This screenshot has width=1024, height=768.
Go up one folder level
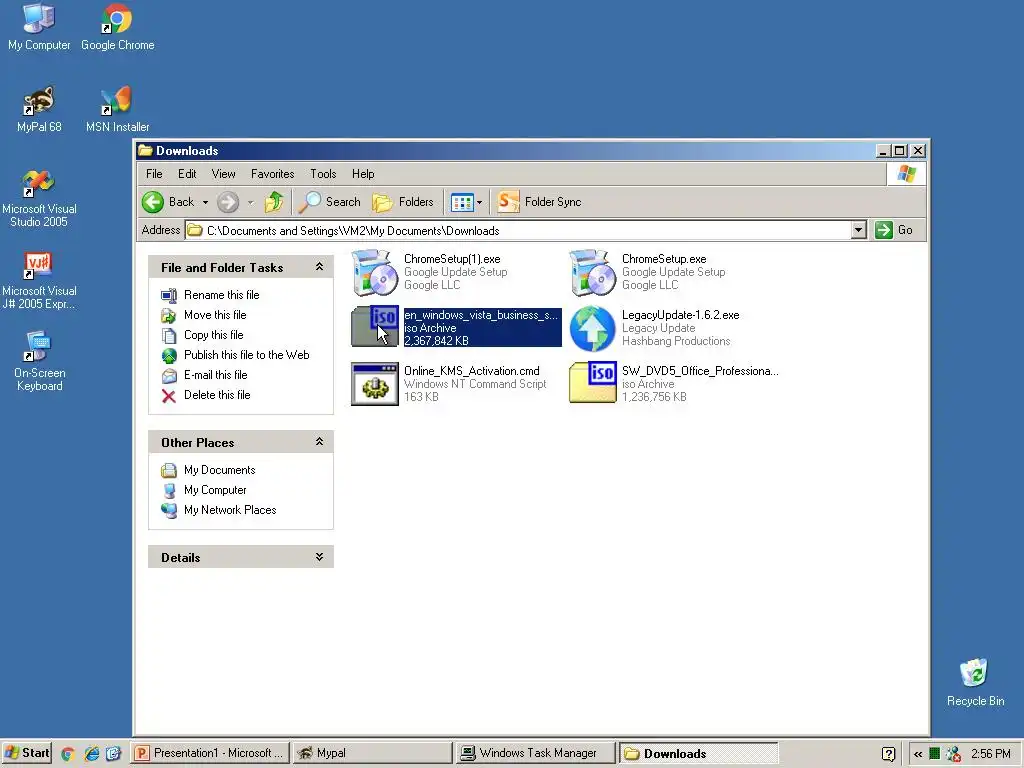click(274, 202)
